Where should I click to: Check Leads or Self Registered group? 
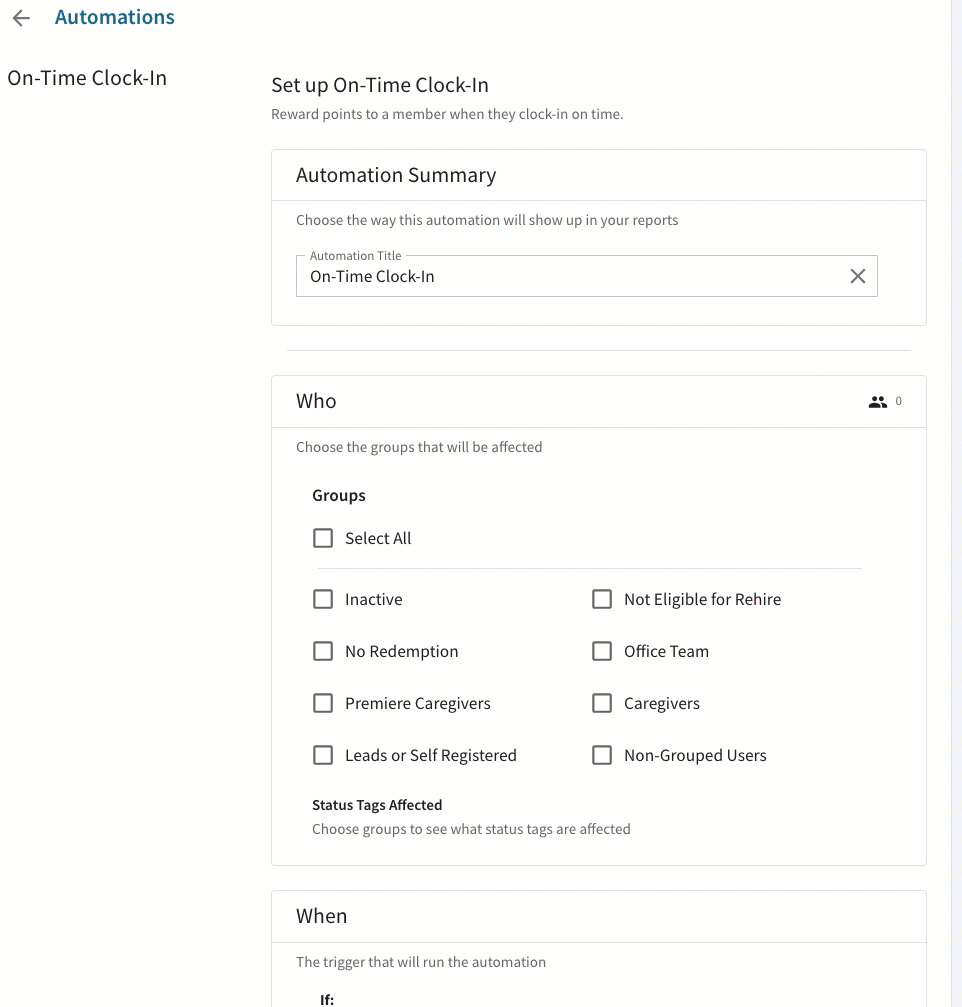323,755
